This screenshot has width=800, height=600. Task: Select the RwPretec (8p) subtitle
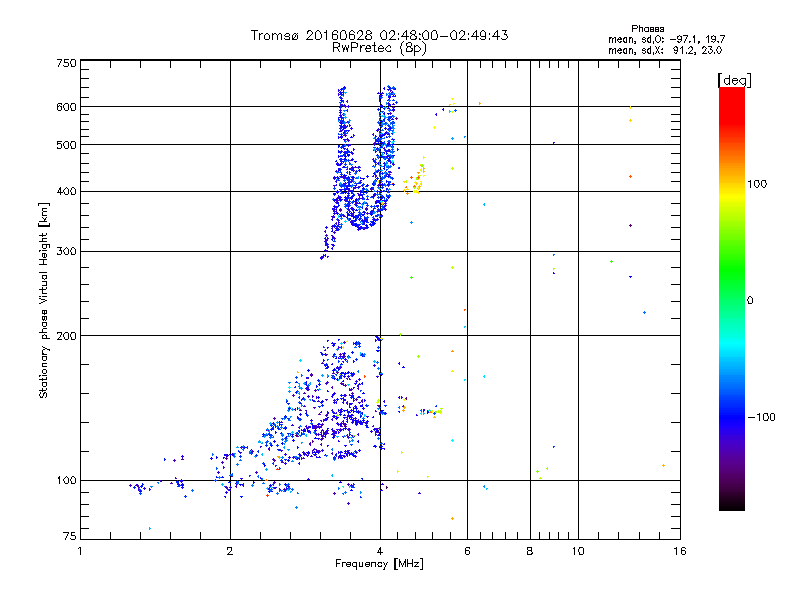tap(379, 48)
